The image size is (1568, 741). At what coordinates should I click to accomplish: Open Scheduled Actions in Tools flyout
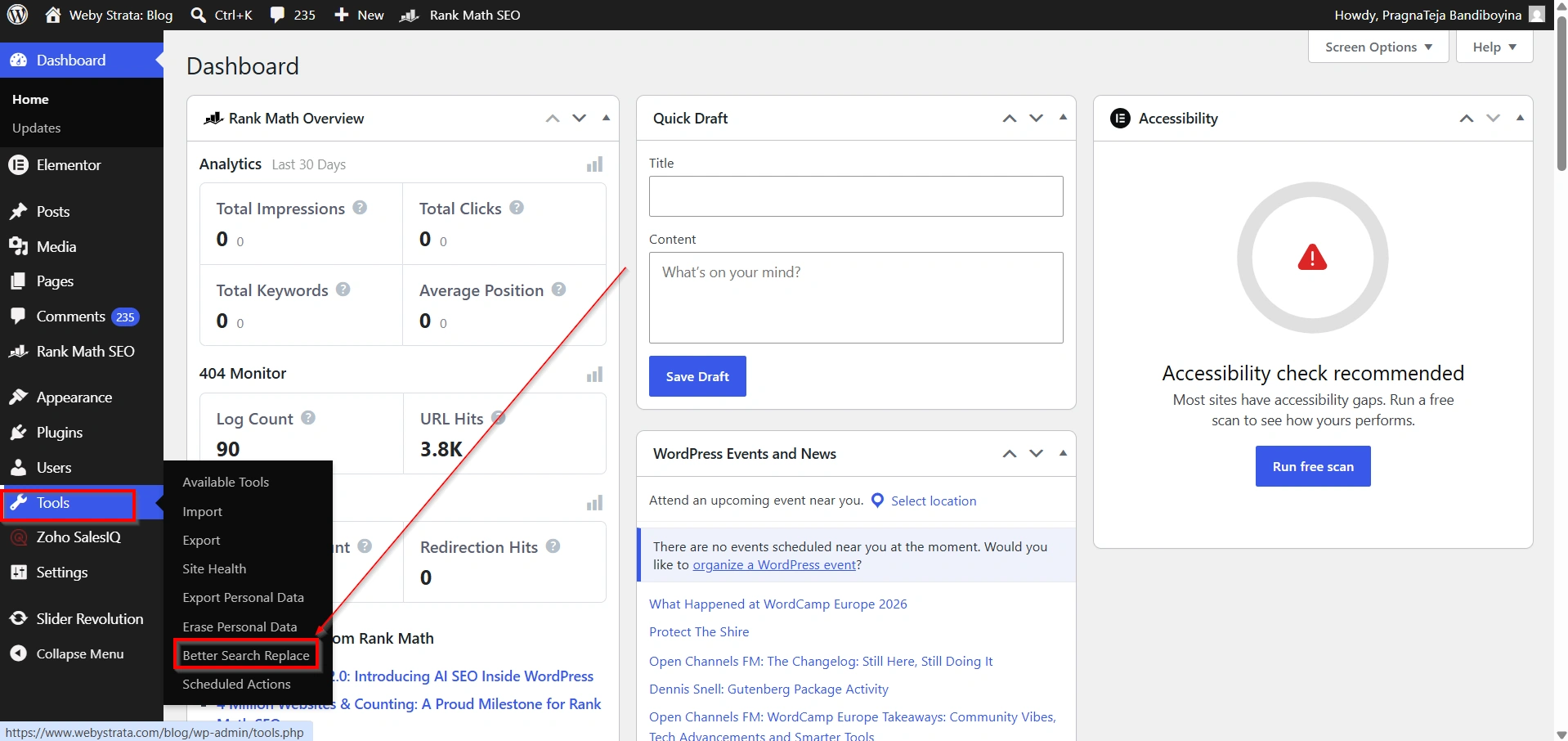(x=236, y=684)
